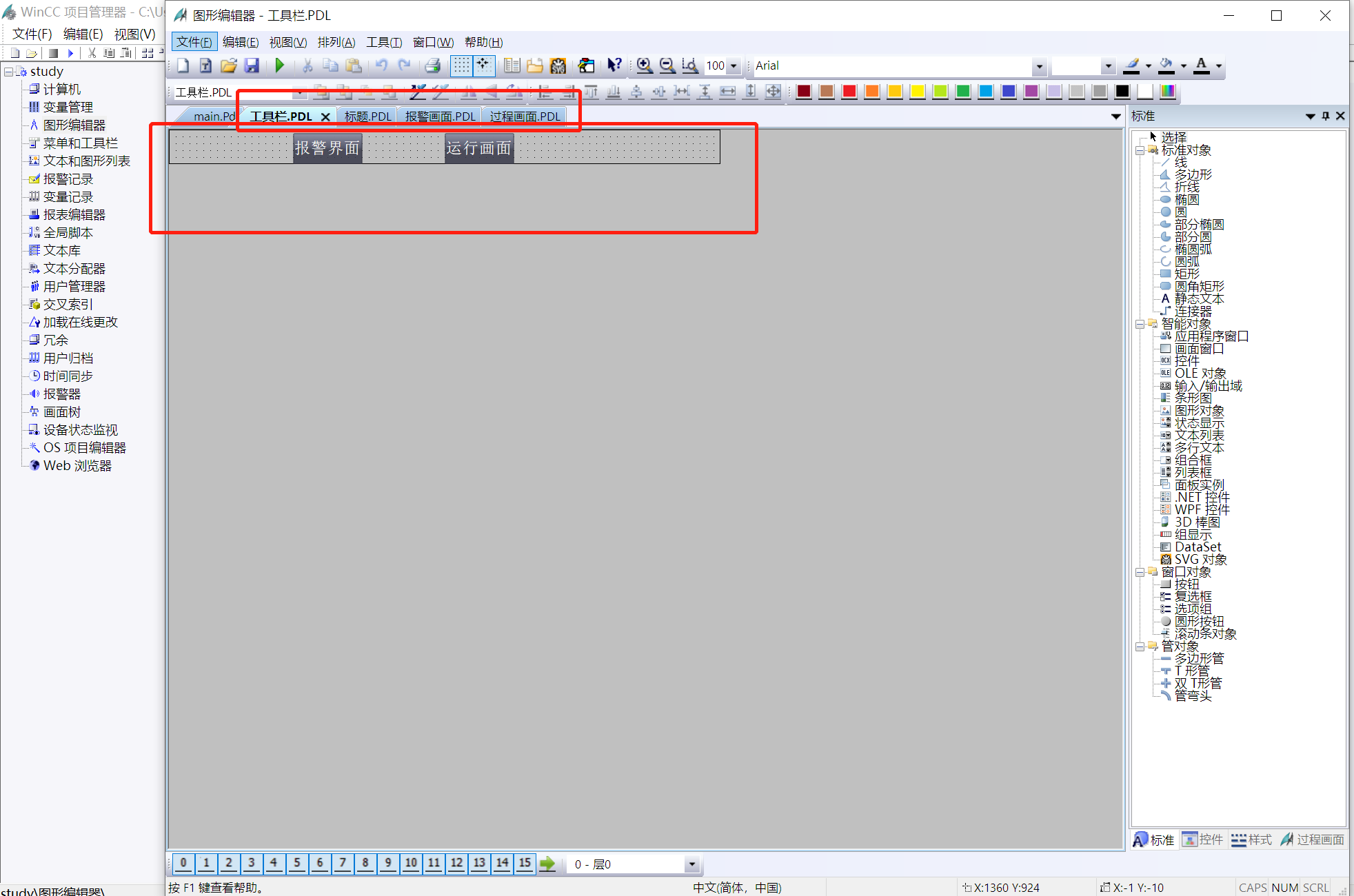Collapse the 智能对象 tree group

1140,324
